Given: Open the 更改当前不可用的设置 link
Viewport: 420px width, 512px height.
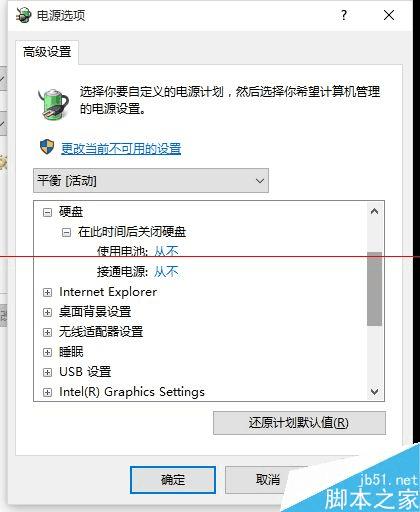Looking at the screenshot, I should pyautogui.click(x=121, y=149).
